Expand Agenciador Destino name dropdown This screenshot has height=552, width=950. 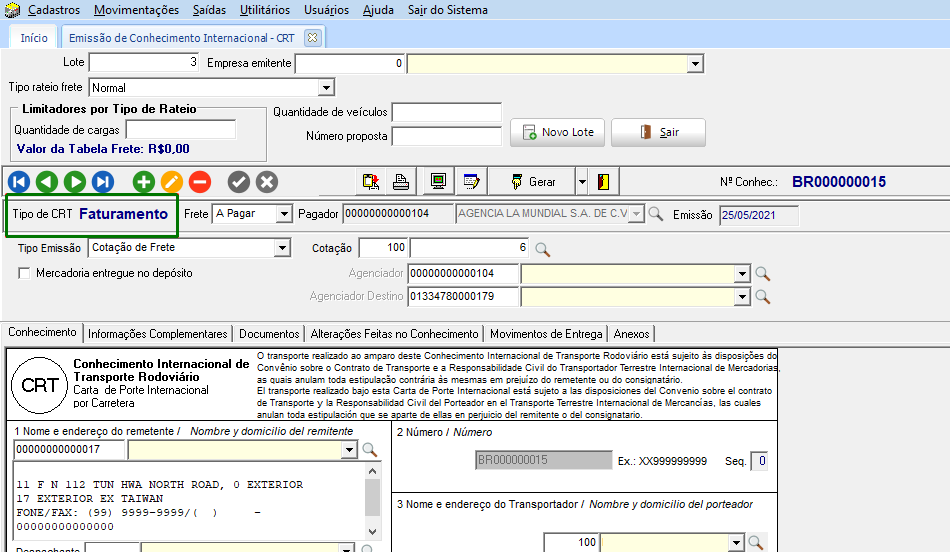coord(742,297)
